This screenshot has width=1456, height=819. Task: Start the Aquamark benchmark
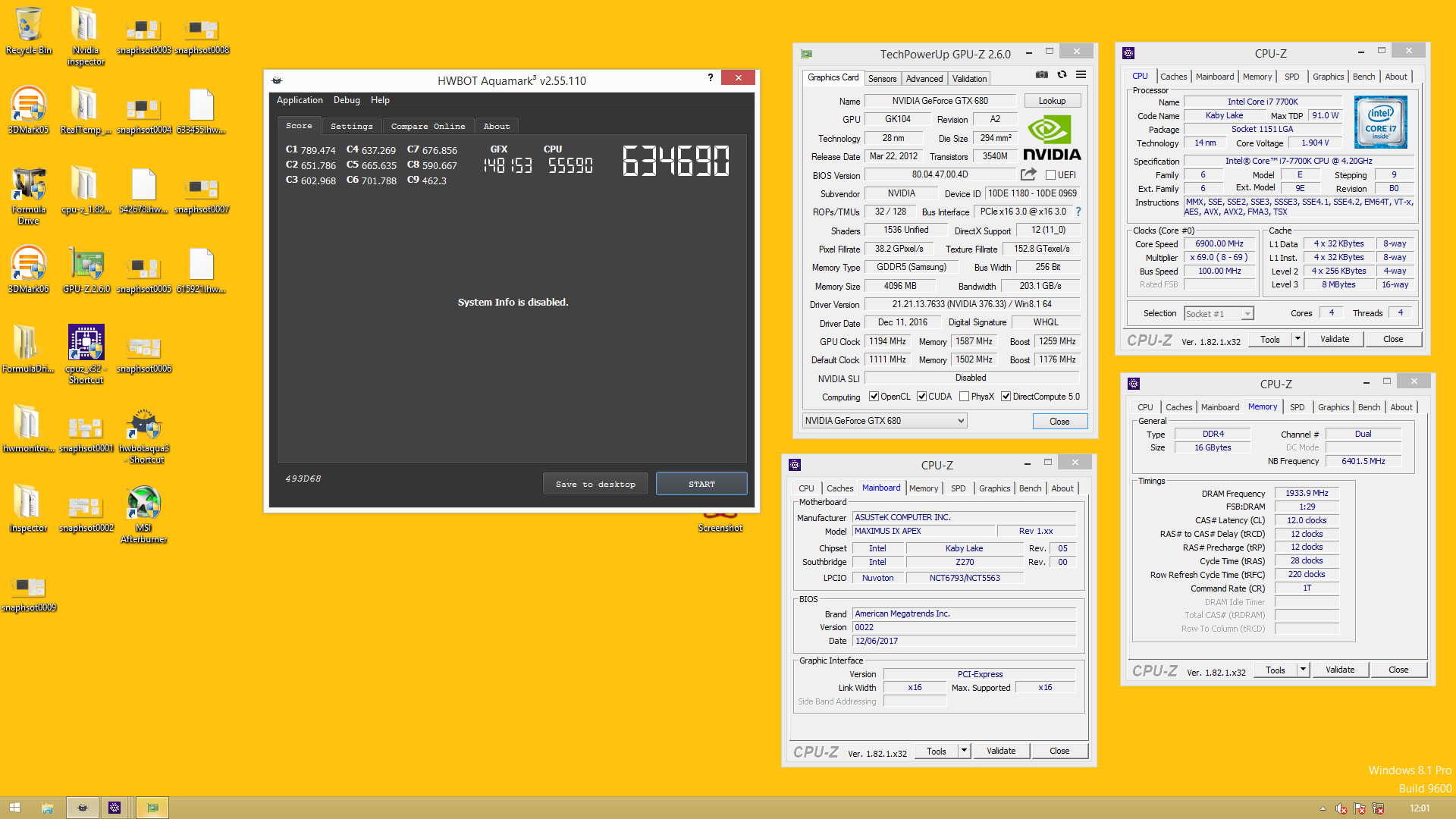click(701, 484)
